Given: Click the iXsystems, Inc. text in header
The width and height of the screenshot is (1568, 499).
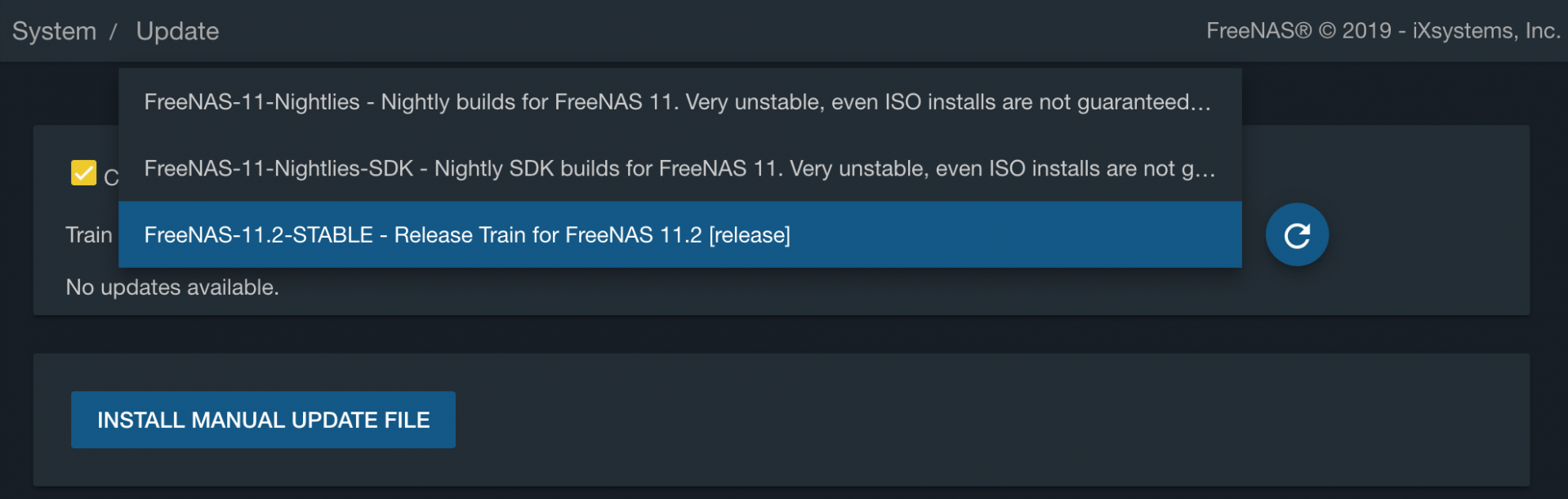Looking at the screenshot, I should (1486, 31).
